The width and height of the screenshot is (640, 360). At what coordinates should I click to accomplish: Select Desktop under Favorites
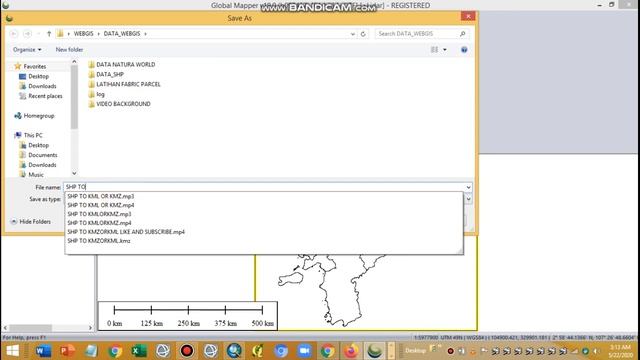(x=34, y=76)
